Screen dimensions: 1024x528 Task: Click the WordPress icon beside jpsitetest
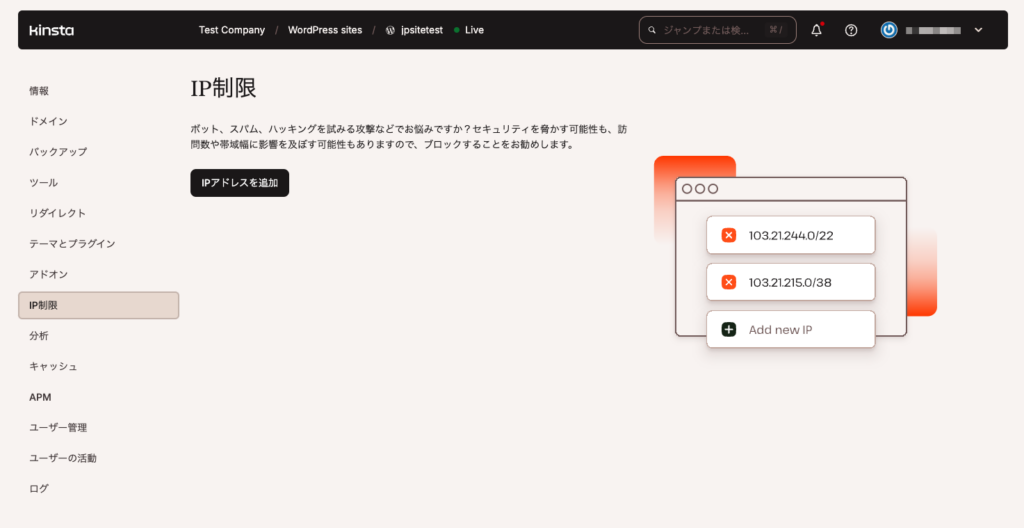(x=390, y=30)
